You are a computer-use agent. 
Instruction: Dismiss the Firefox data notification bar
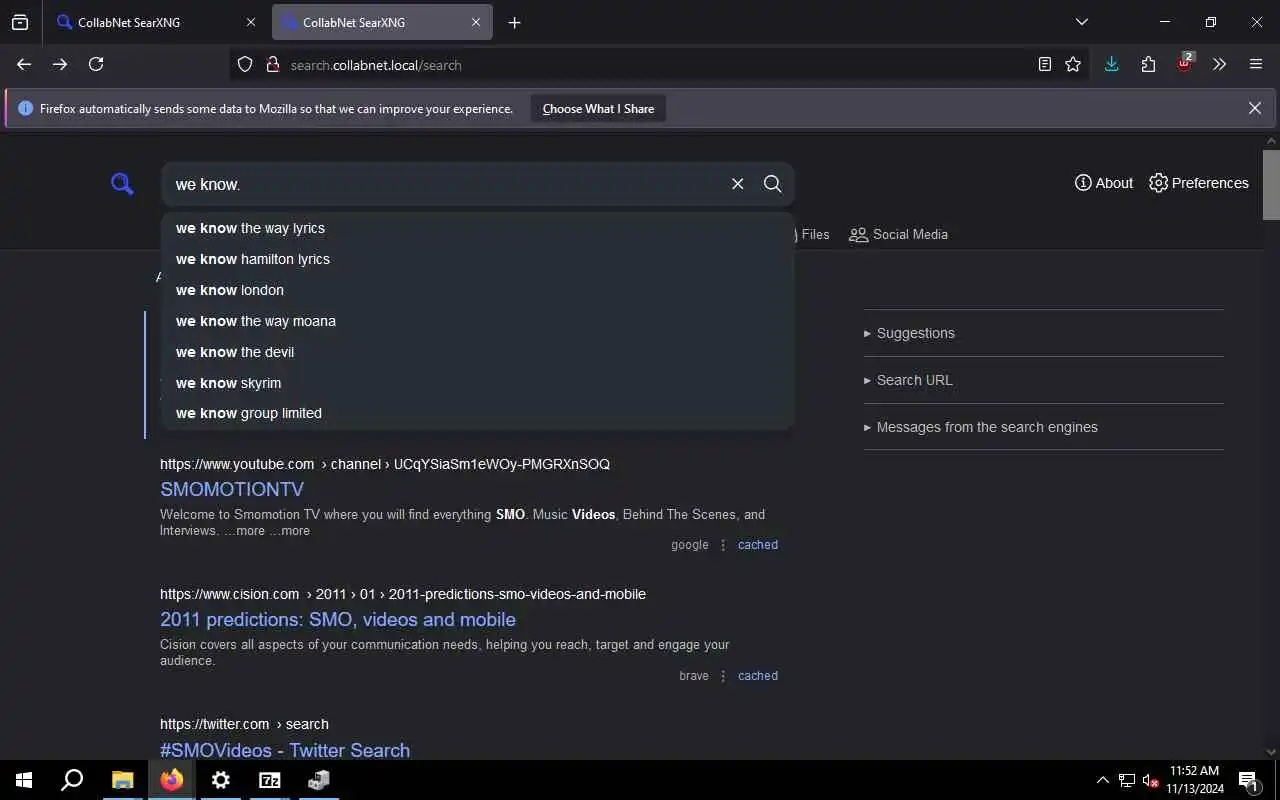coord(1255,108)
